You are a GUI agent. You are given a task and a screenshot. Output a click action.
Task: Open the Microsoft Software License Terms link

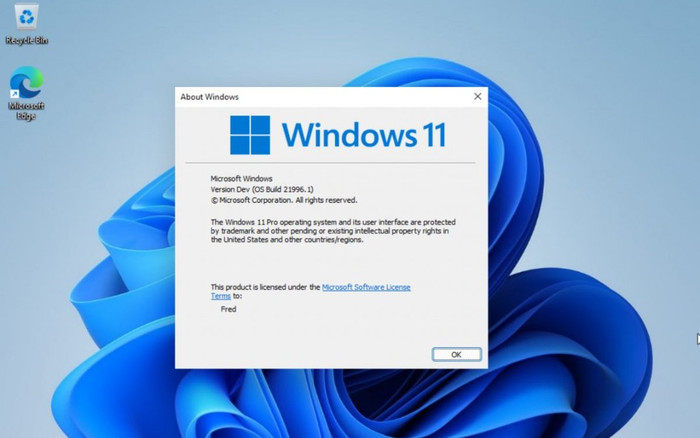[366, 287]
